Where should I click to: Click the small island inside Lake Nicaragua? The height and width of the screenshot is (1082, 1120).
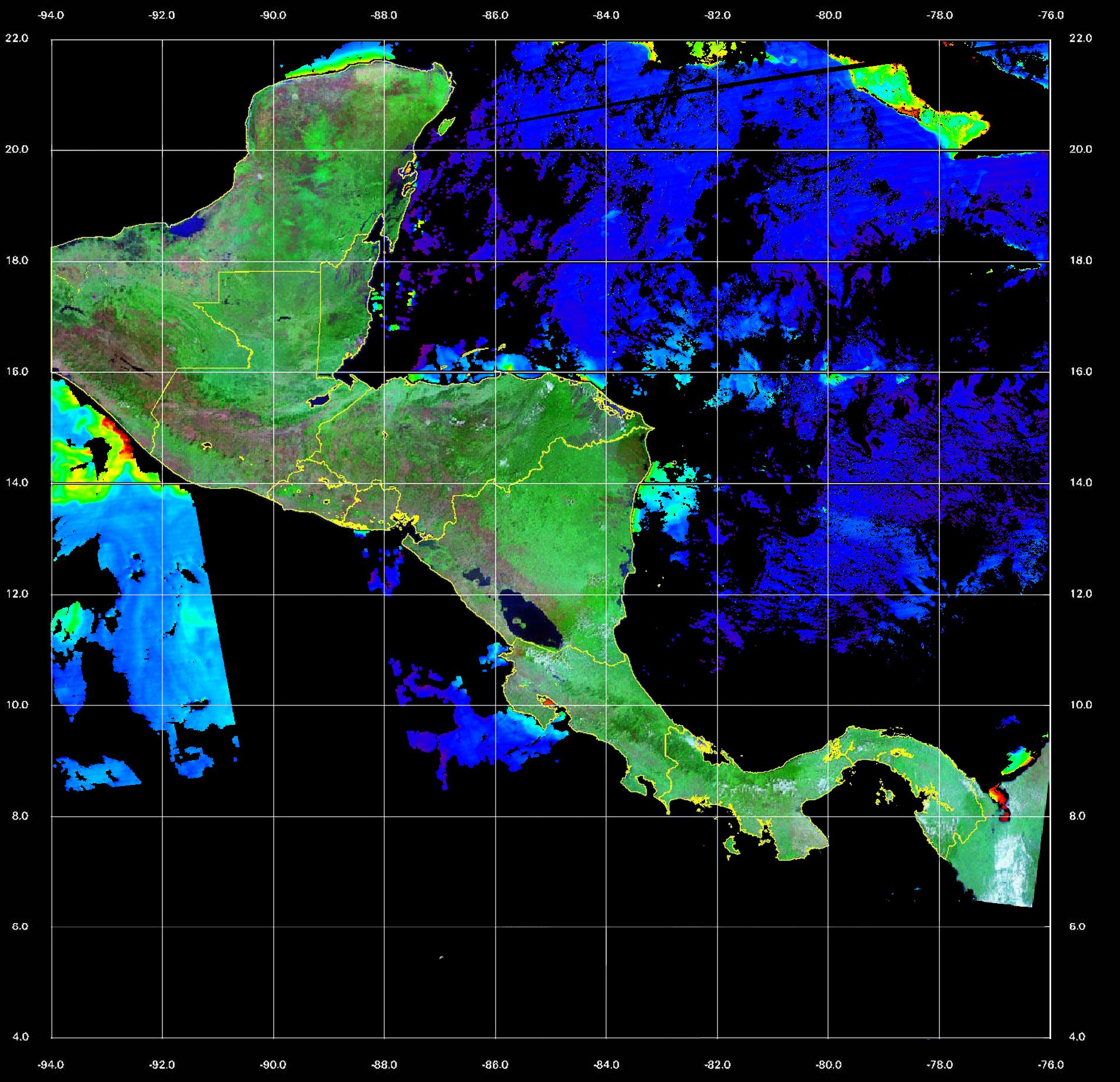pos(519,621)
